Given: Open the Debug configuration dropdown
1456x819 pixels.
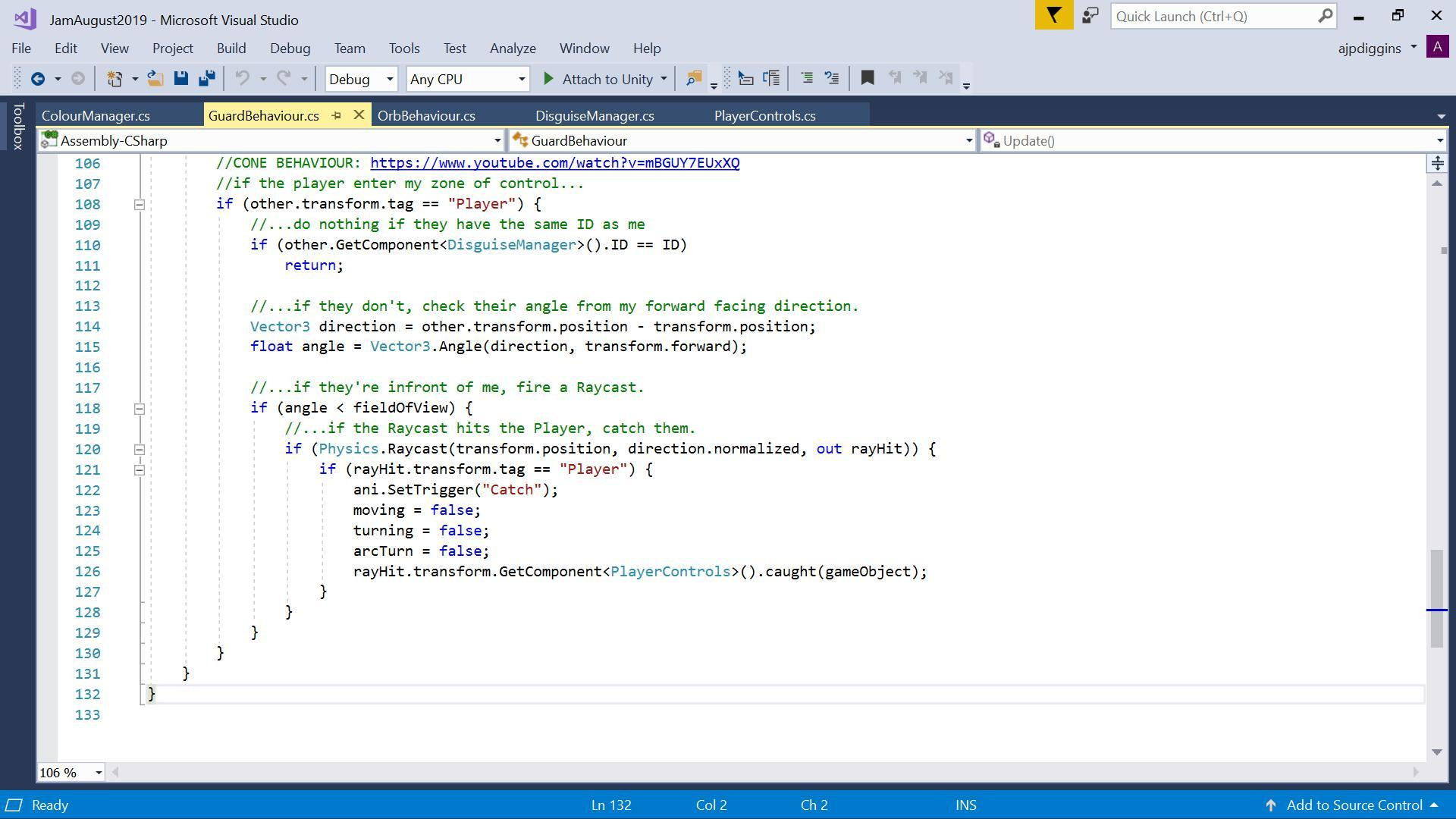Looking at the screenshot, I should pos(361,79).
